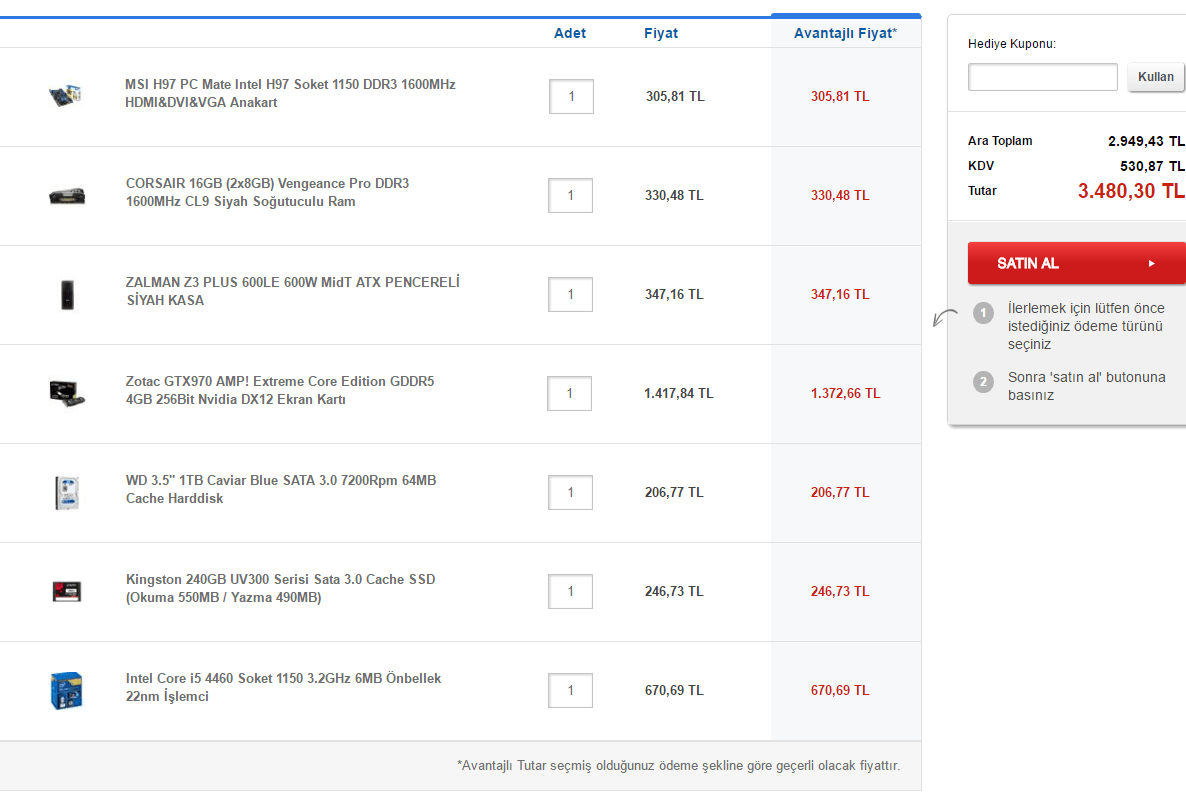Screen dimensions: 1186x800
Task: Open the WD Caviar Blue harddisk image
Action: click(66, 492)
